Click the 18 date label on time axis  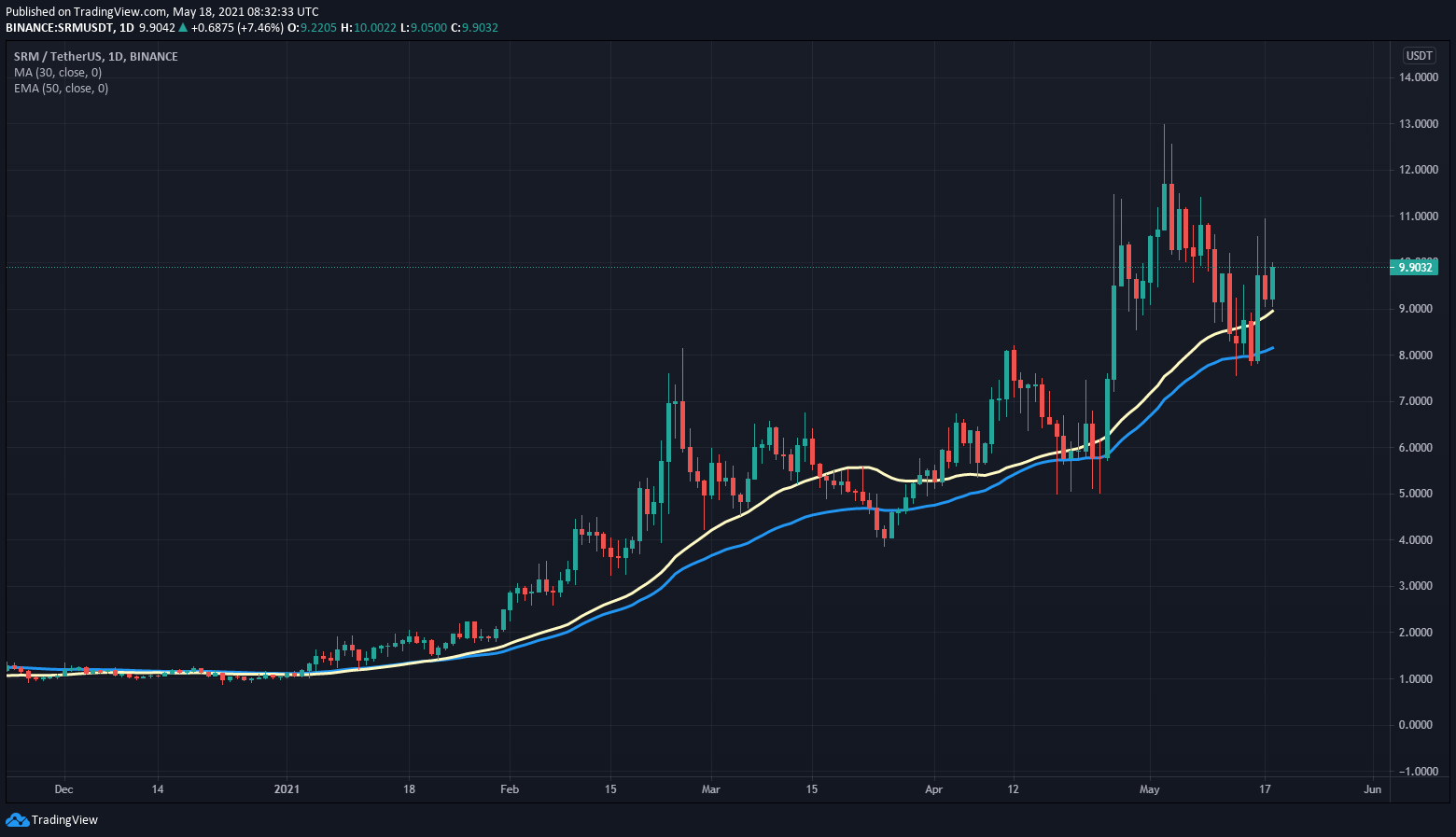[x=409, y=789]
